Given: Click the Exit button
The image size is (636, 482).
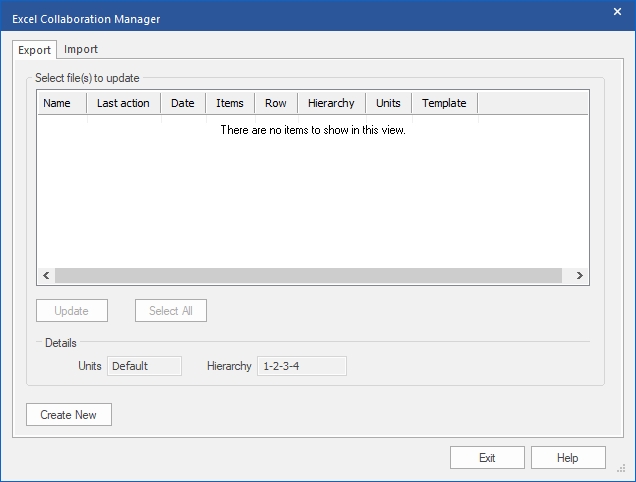Looking at the screenshot, I should click(487, 458).
